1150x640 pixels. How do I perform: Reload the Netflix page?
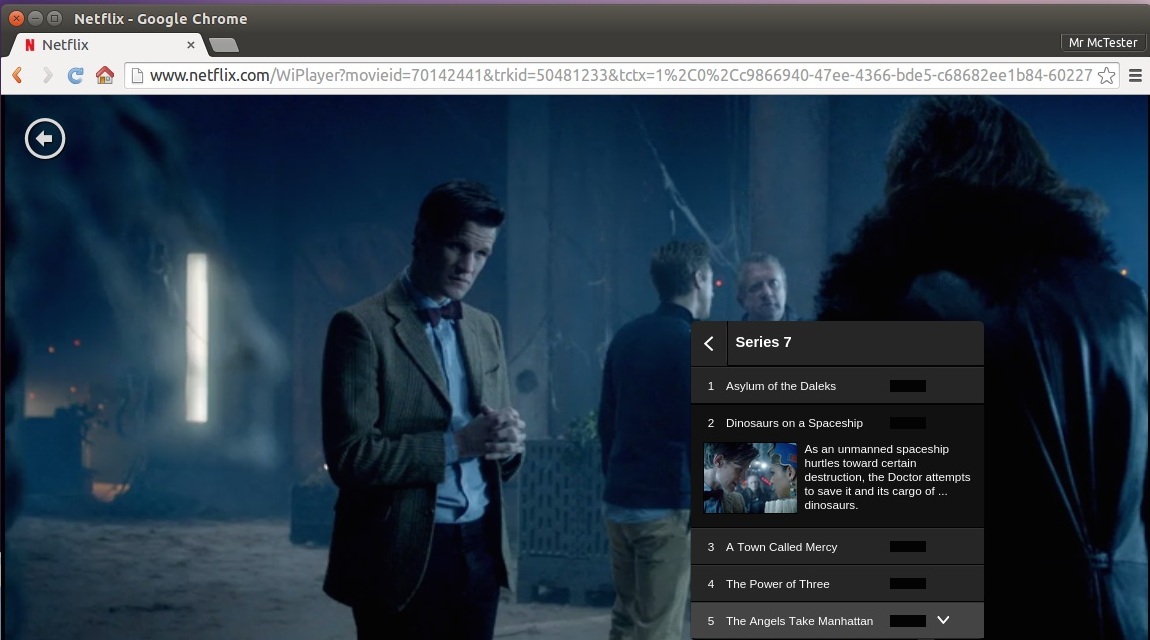76,75
